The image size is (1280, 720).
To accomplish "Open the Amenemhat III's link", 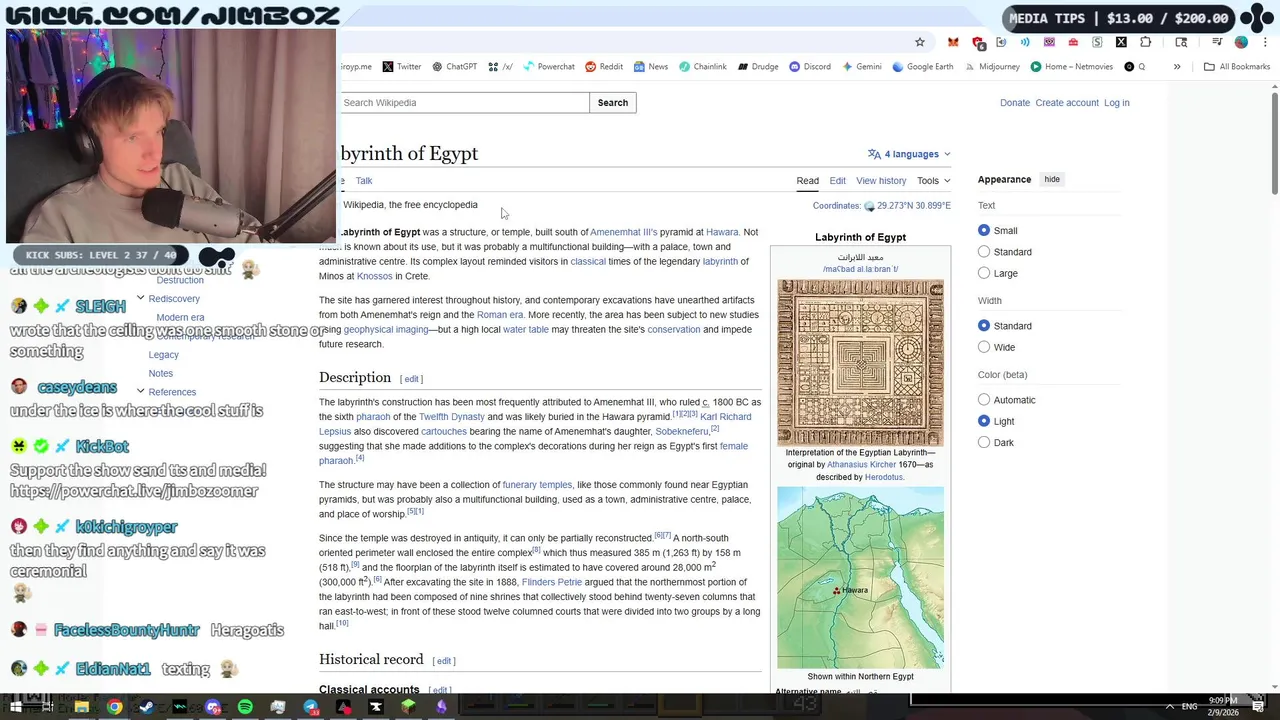I will tap(624, 232).
